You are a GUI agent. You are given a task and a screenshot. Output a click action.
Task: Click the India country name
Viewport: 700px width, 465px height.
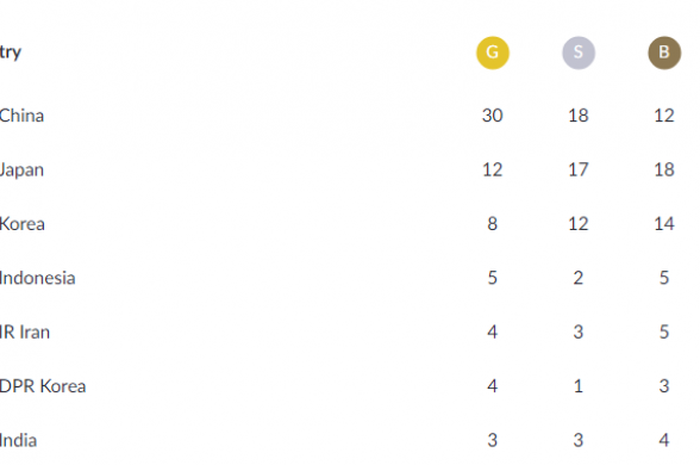tap(19, 440)
